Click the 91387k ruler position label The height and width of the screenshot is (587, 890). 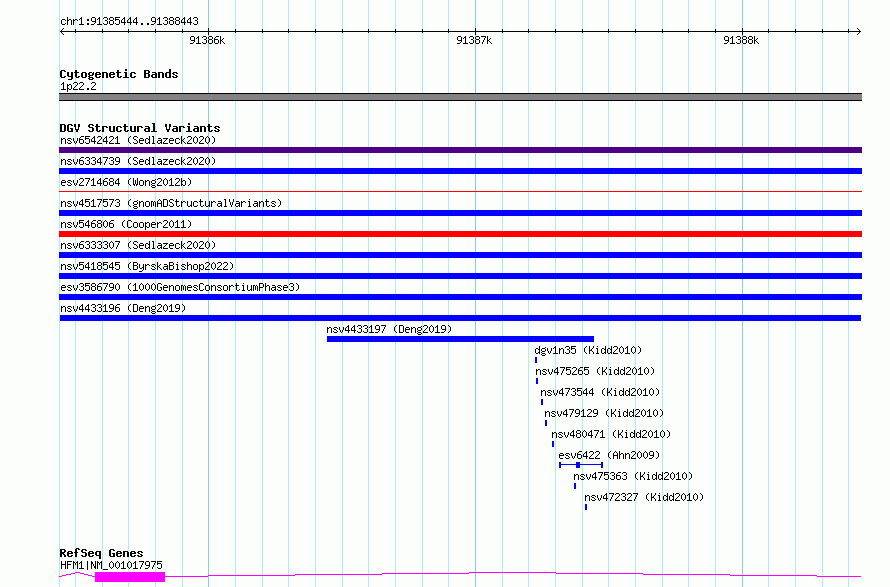[474, 40]
